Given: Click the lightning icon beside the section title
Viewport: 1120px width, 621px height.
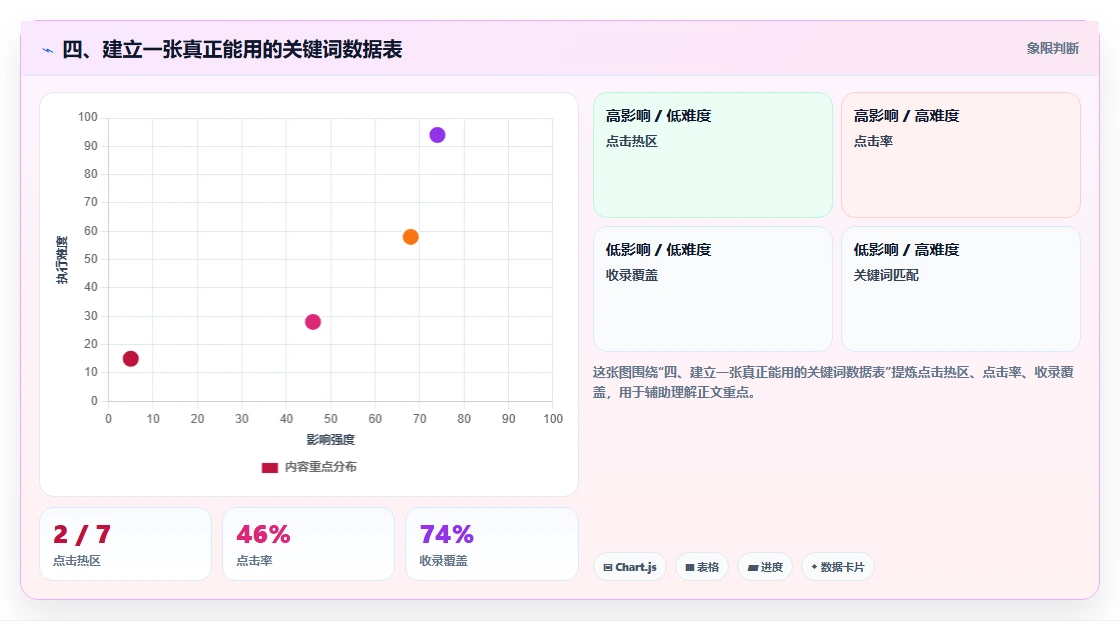Looking at the screenshot, I should (x=48, y=50).
